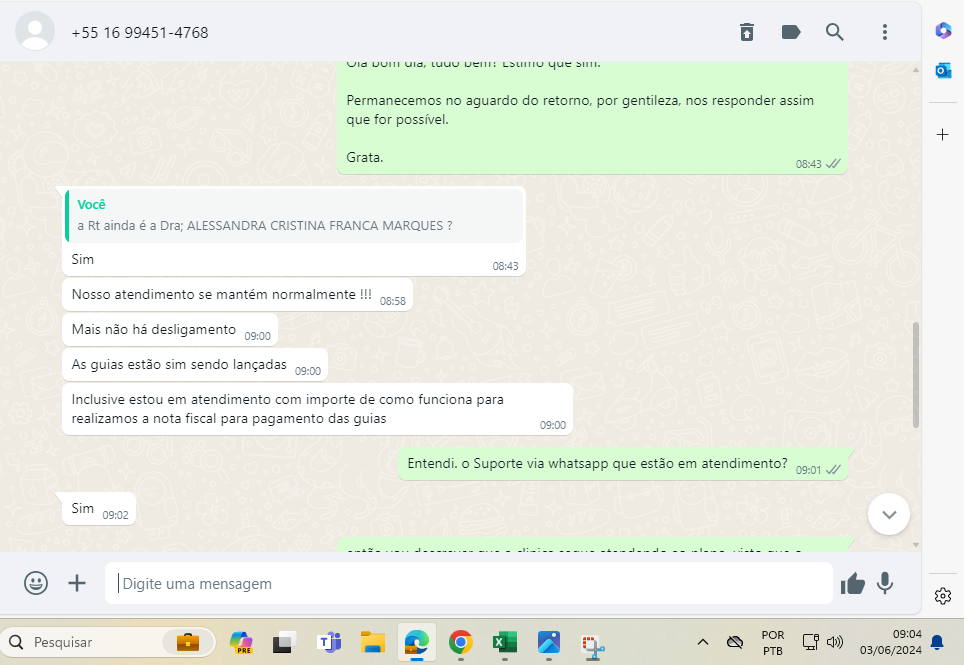The height and width of the screenshot is (665, 964).
Task: Add a new app to the Edge sidebar
Action: pyautogui.click(x=942, y=135)
